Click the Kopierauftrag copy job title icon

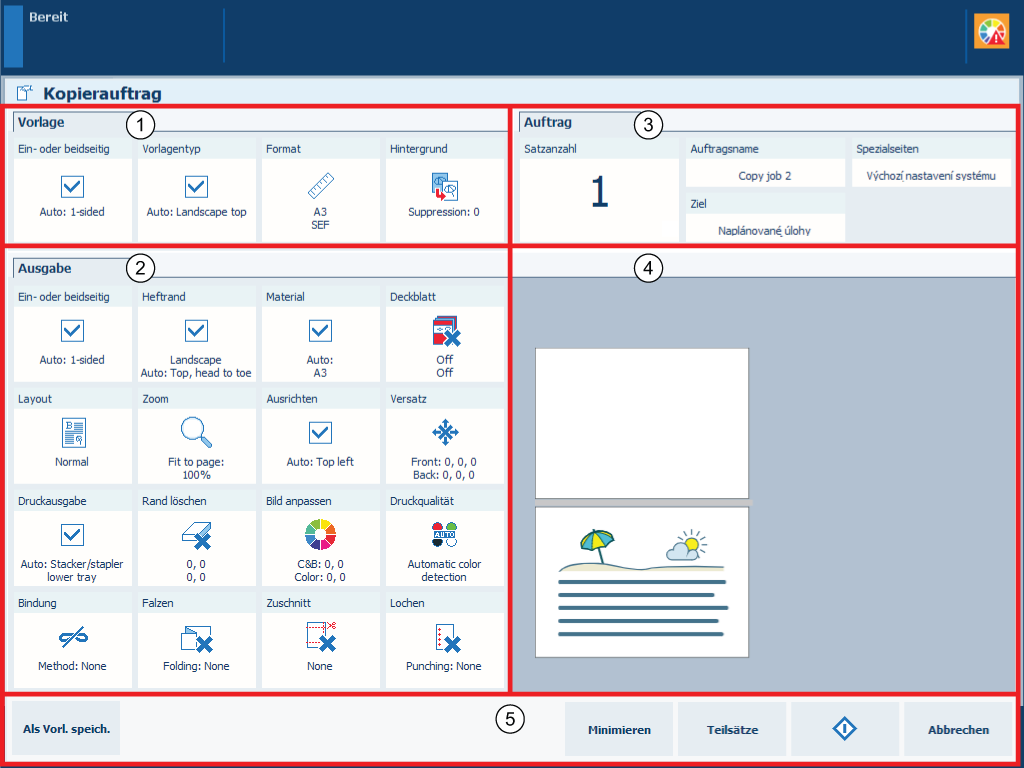[x=25, y=93]
